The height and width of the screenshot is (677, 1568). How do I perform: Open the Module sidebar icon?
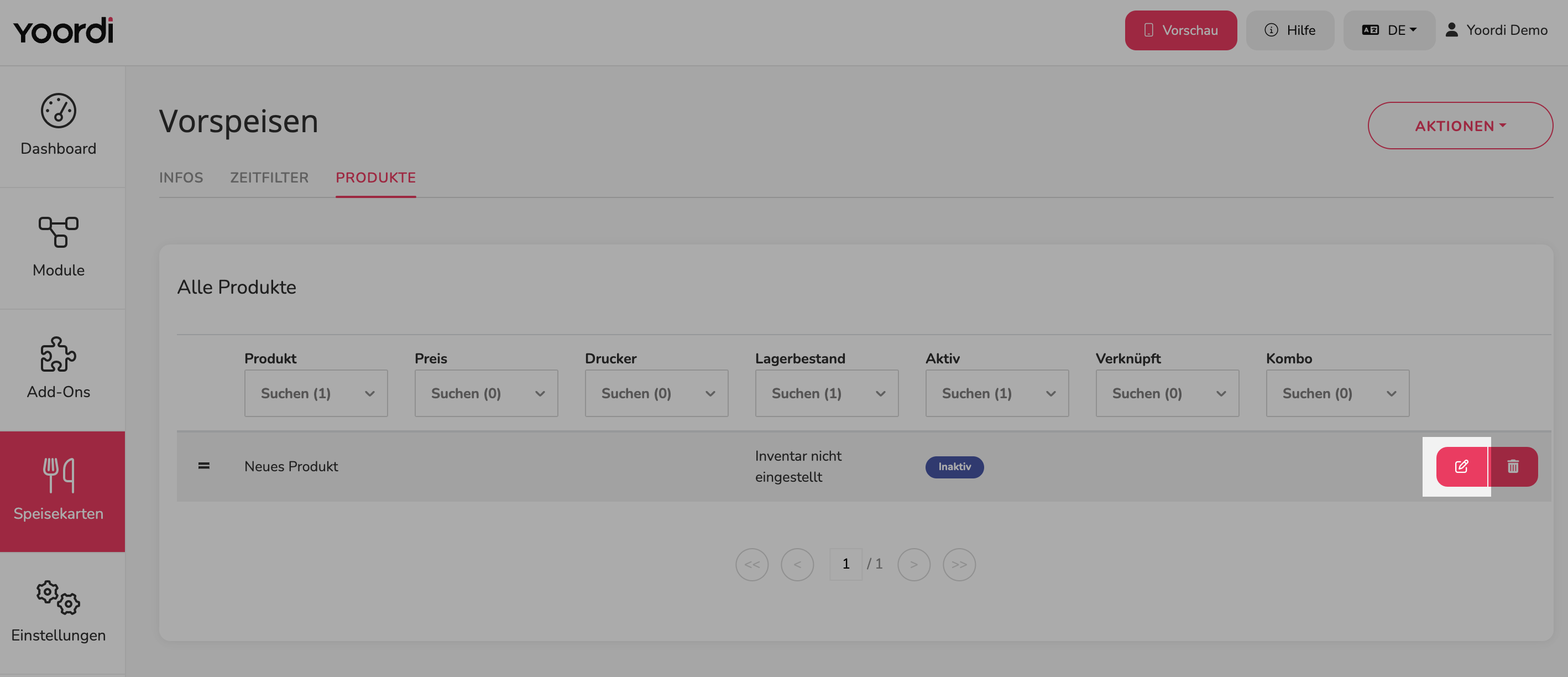pos(59,232)
